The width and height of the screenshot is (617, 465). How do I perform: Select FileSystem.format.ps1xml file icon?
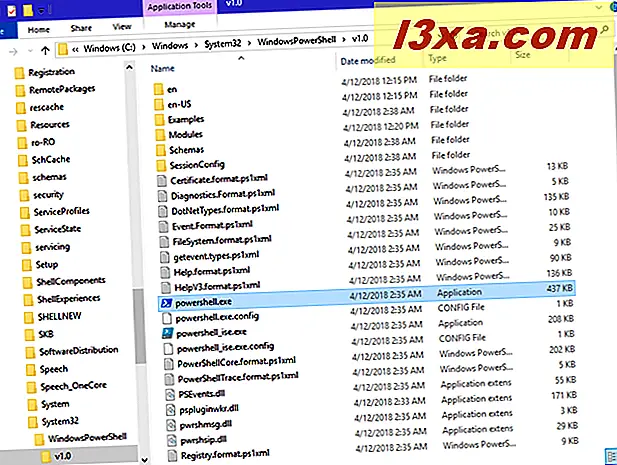(x=164, y=241)
